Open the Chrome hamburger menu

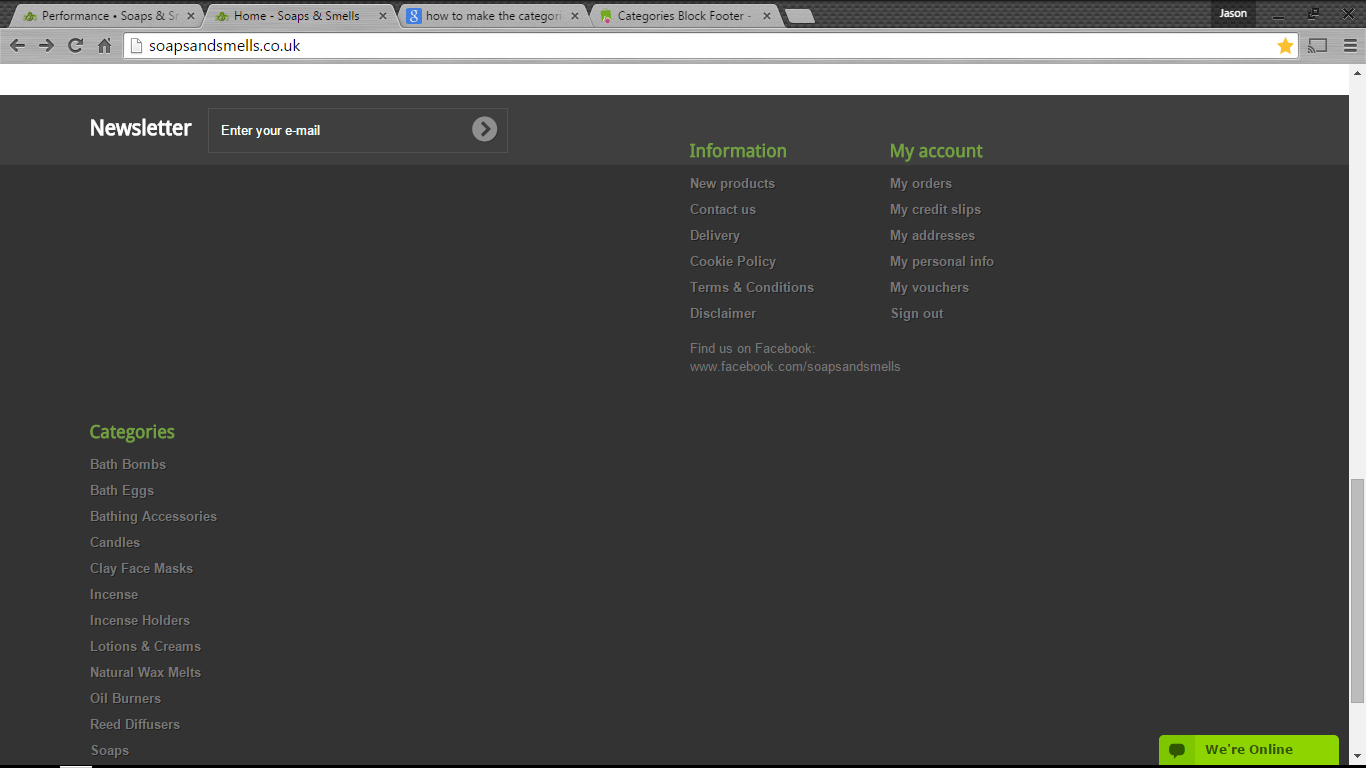click(1350, 45)
